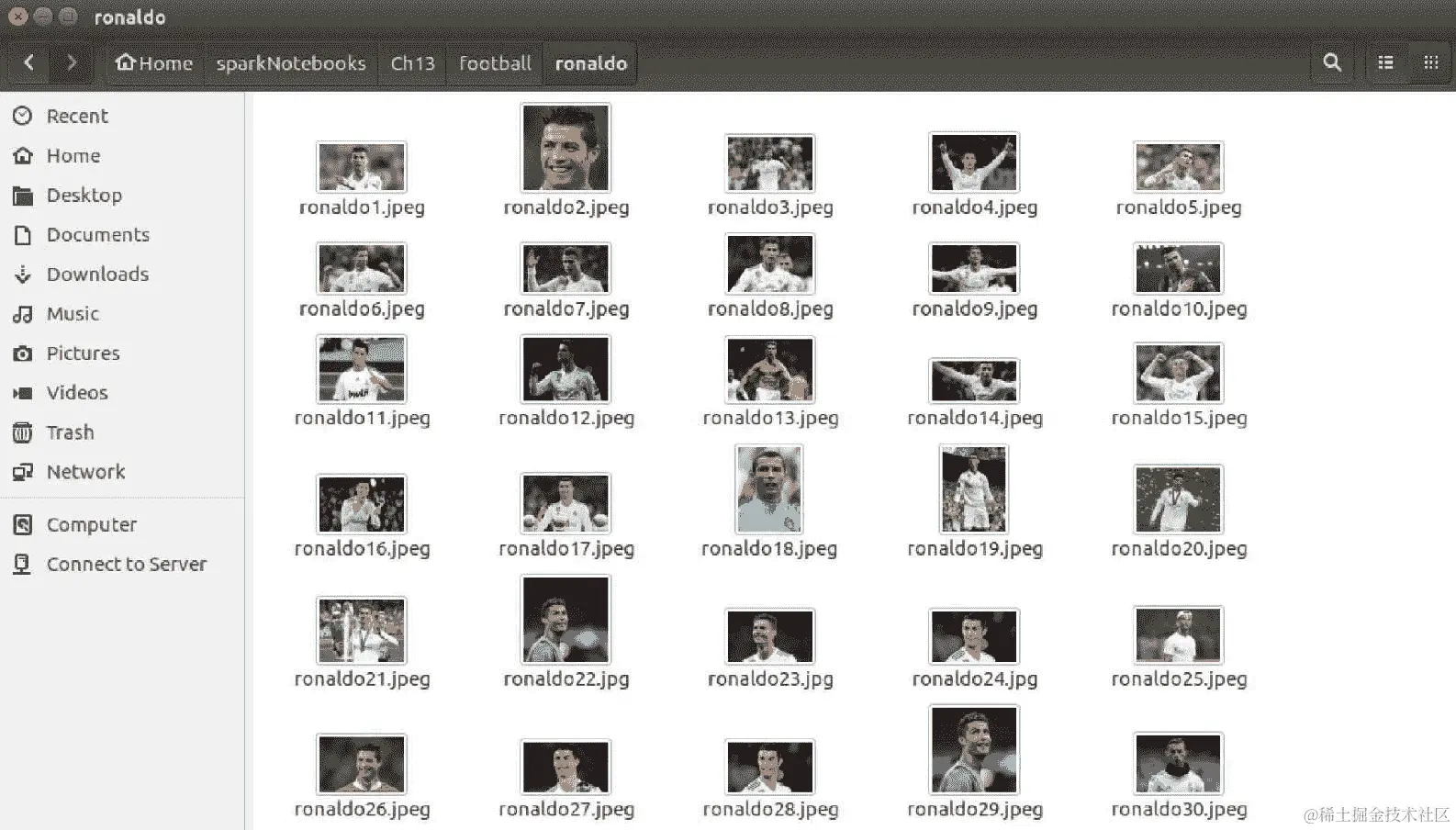This screenshot has height=830, width=1456.
Task: Click the ronaldo20.jpeg file name
Action: (1179, 548)
